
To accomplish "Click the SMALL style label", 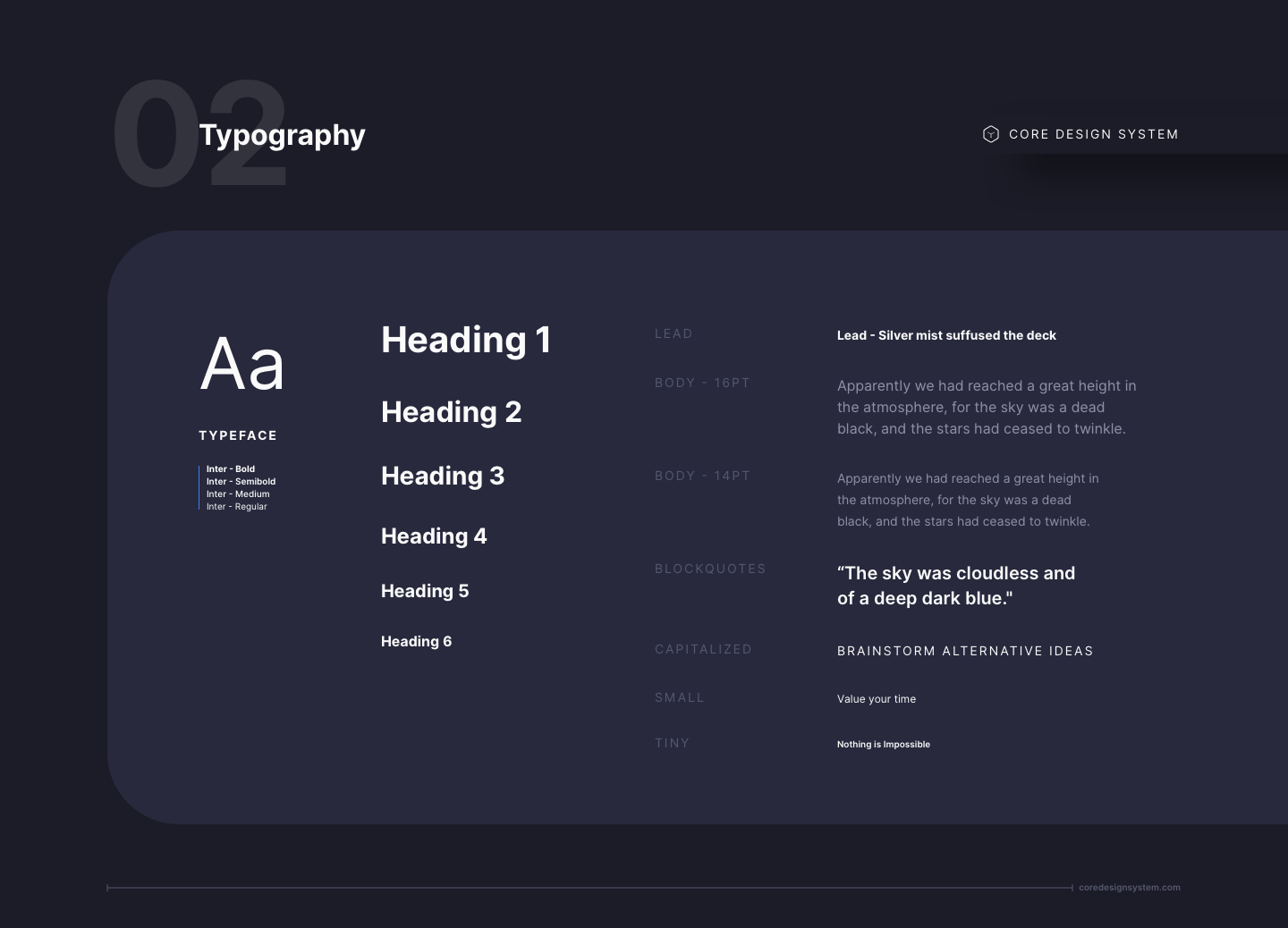I will point(680,697).
